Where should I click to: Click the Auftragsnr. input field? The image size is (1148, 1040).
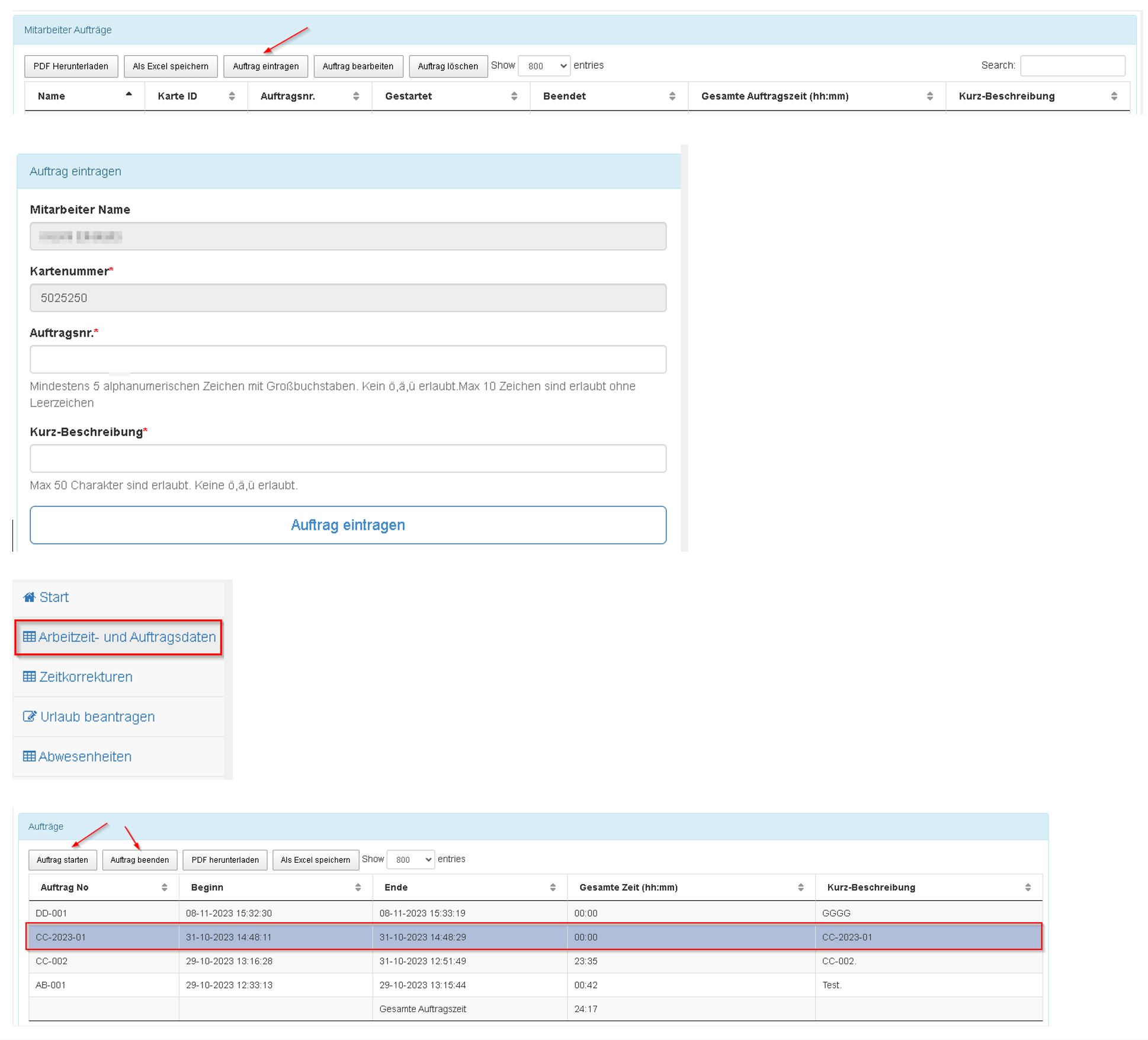point(348,359)
